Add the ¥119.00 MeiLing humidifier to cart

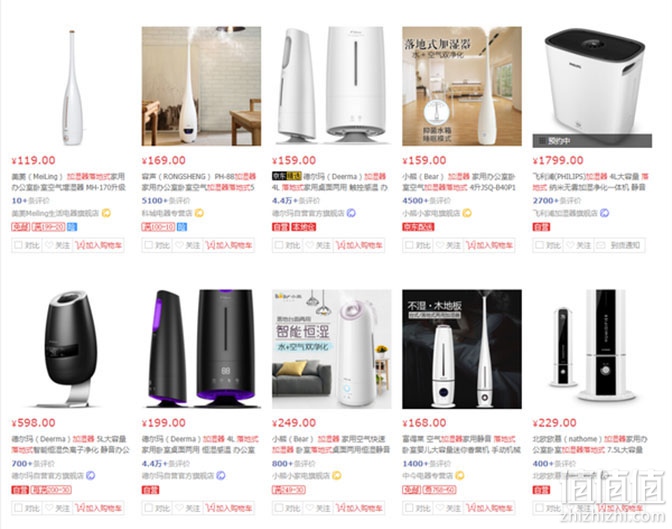click(99, 245)
